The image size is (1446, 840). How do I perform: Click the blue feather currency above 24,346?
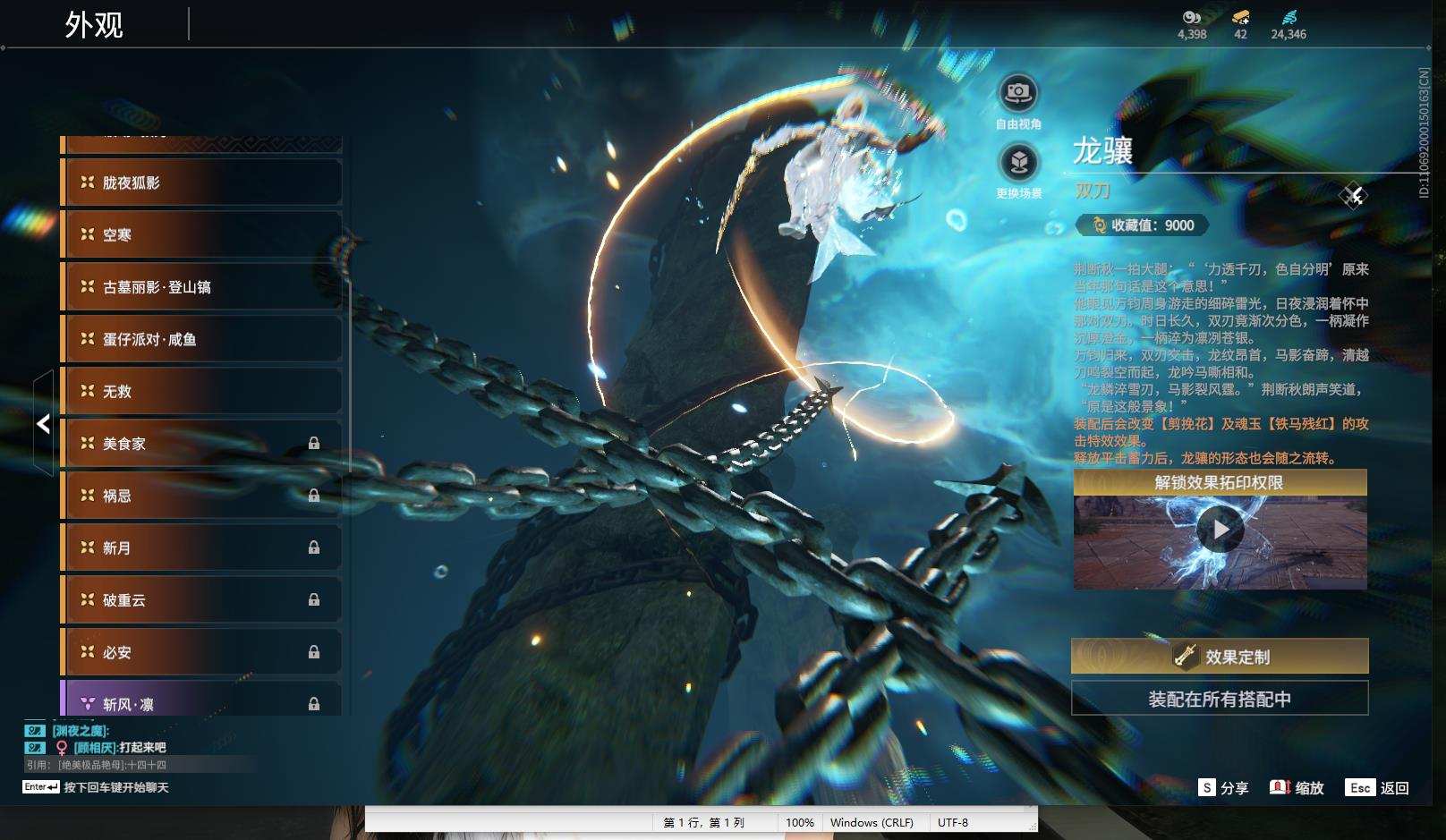[x=1288, y=17]
